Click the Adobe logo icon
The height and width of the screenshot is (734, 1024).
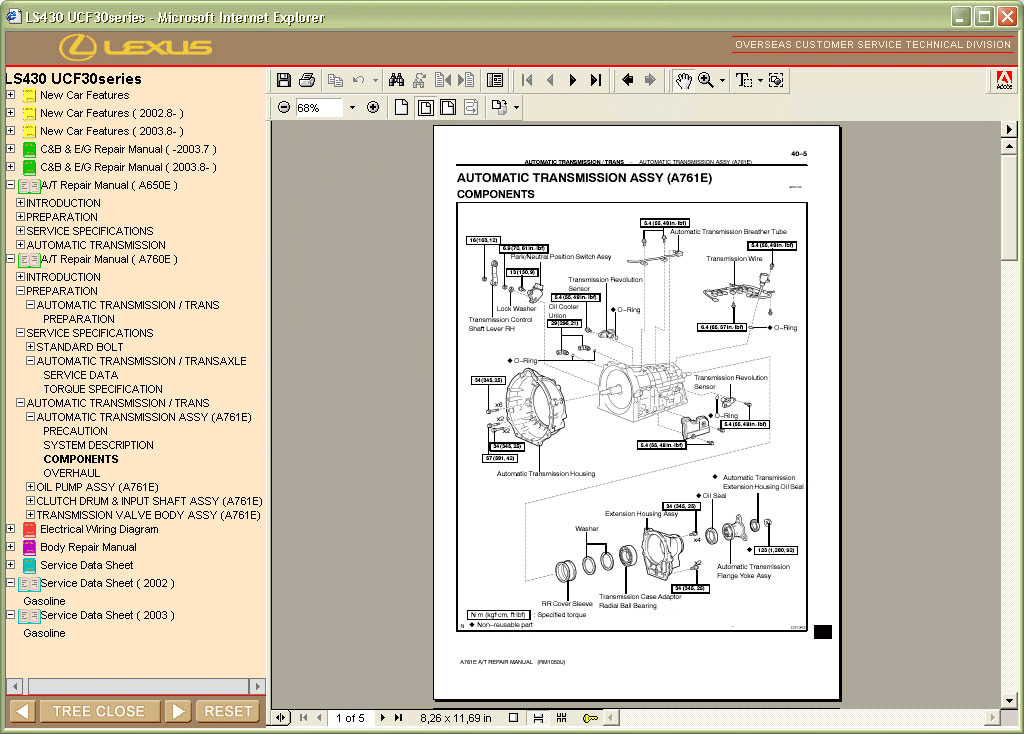(1004, 80)
